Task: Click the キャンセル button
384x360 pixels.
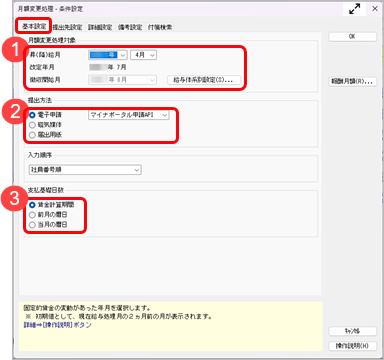Action: tap(352, 331)
